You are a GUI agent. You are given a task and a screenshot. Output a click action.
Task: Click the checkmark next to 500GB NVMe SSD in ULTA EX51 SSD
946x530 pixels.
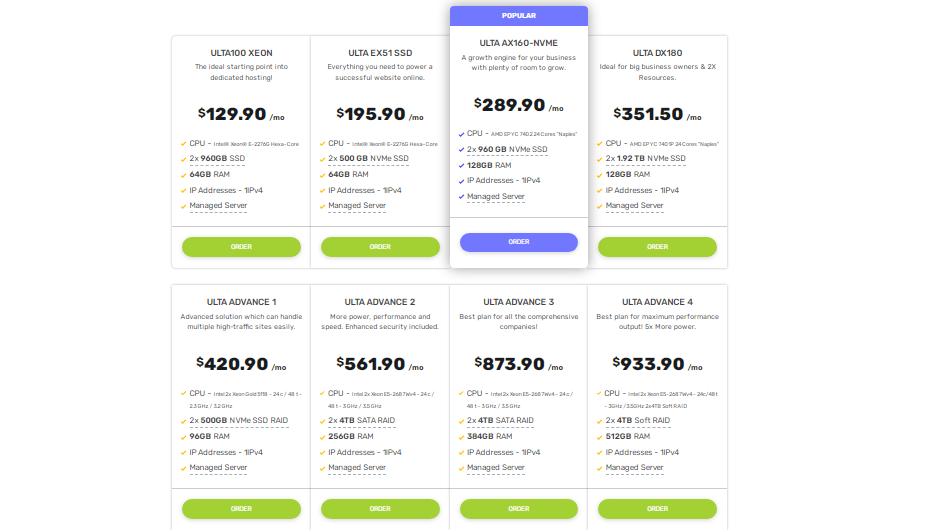(x=322, y=159)
